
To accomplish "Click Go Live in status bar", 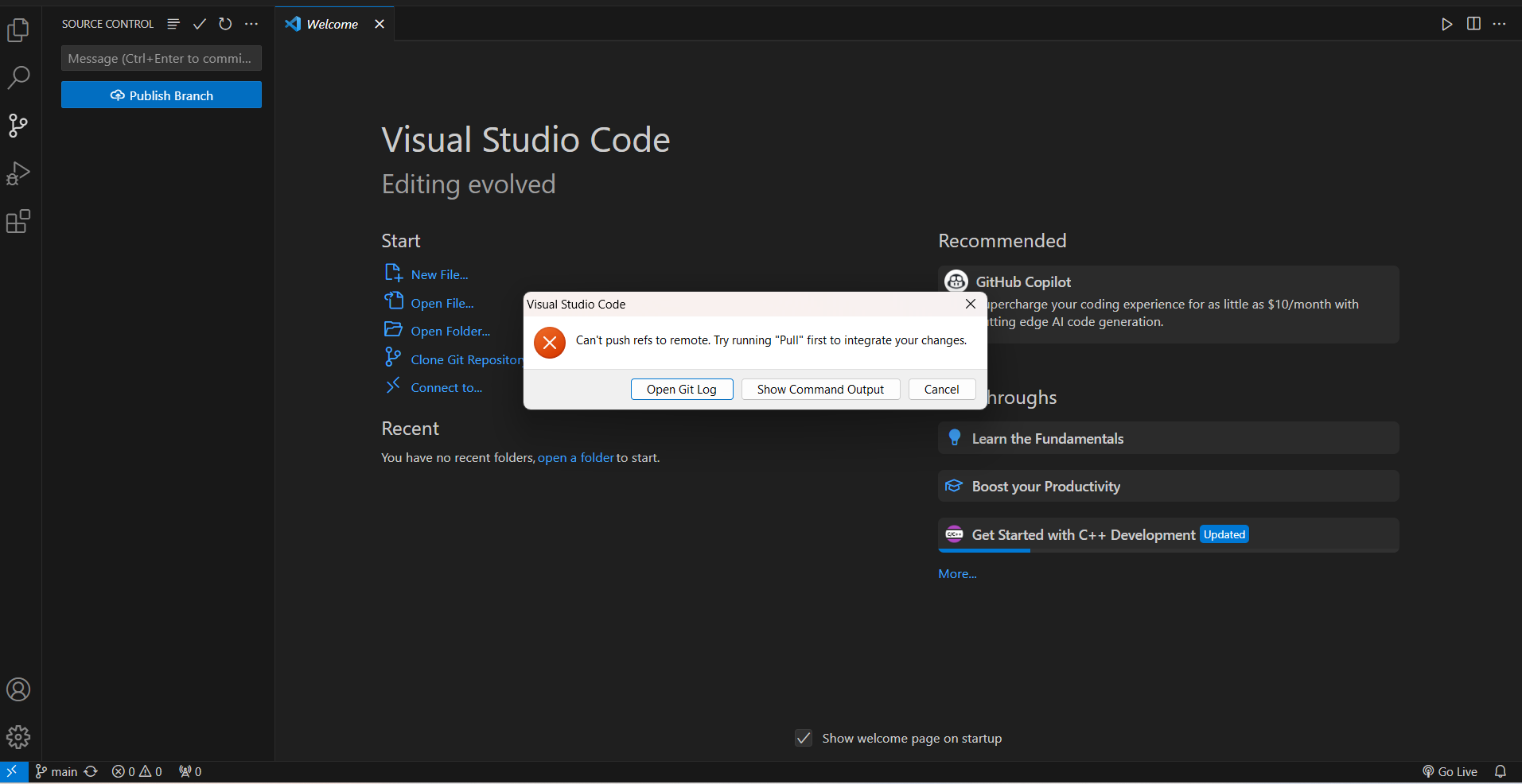I will tap(1450, 771).
